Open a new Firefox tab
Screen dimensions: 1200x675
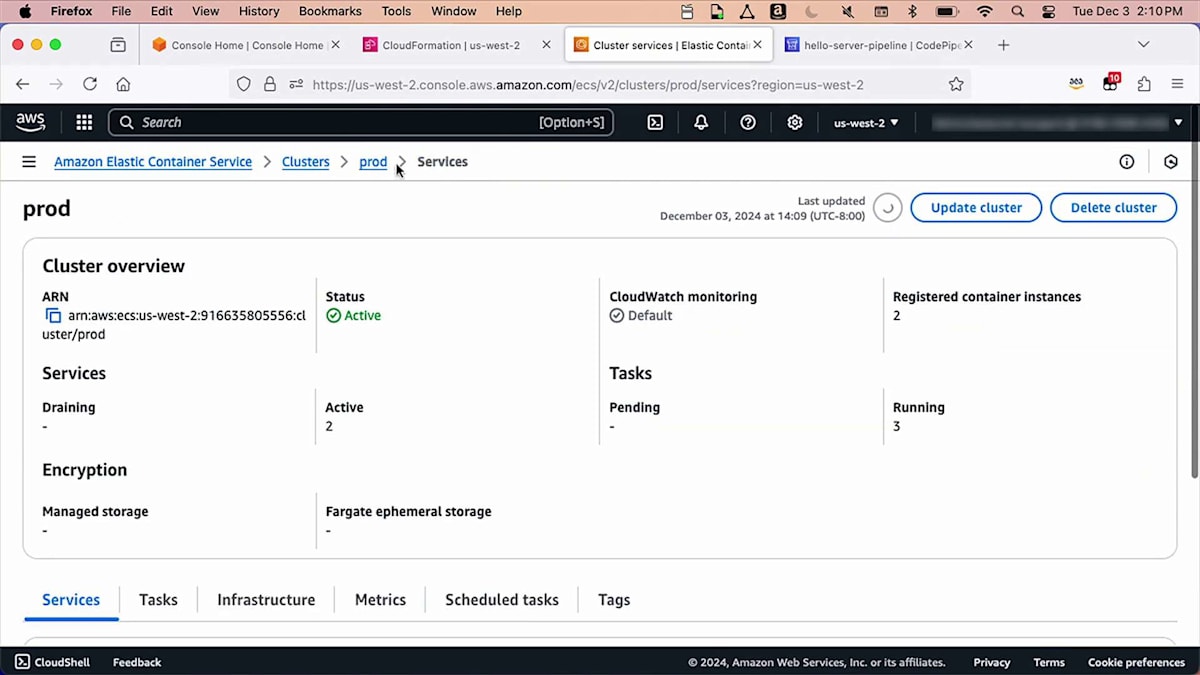pyautogui.click(x=1003, y=45)
